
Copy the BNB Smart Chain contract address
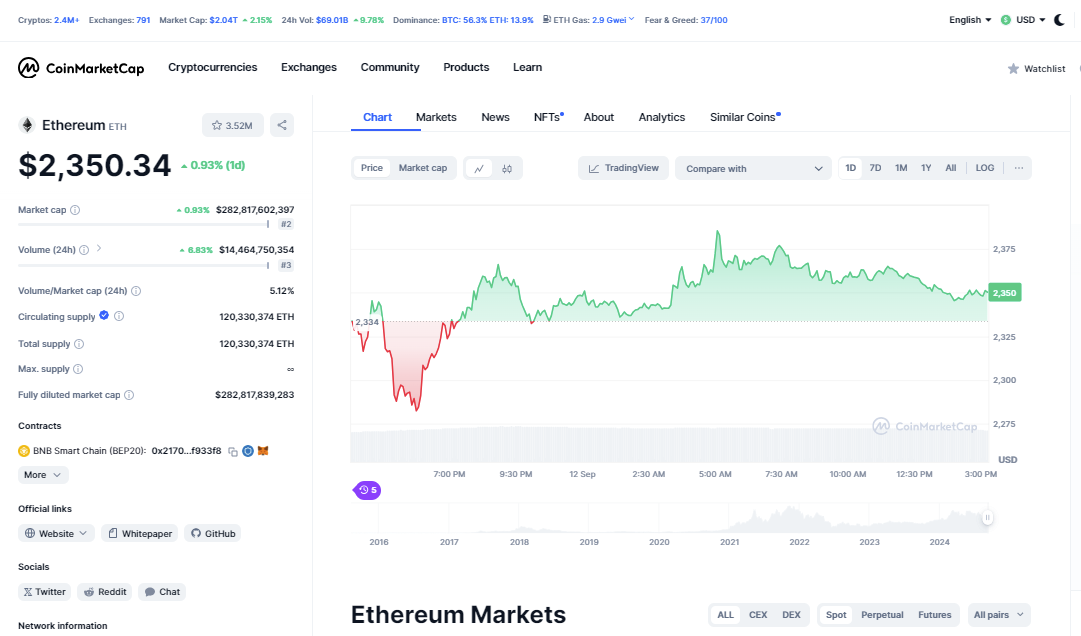click(232, 451)
